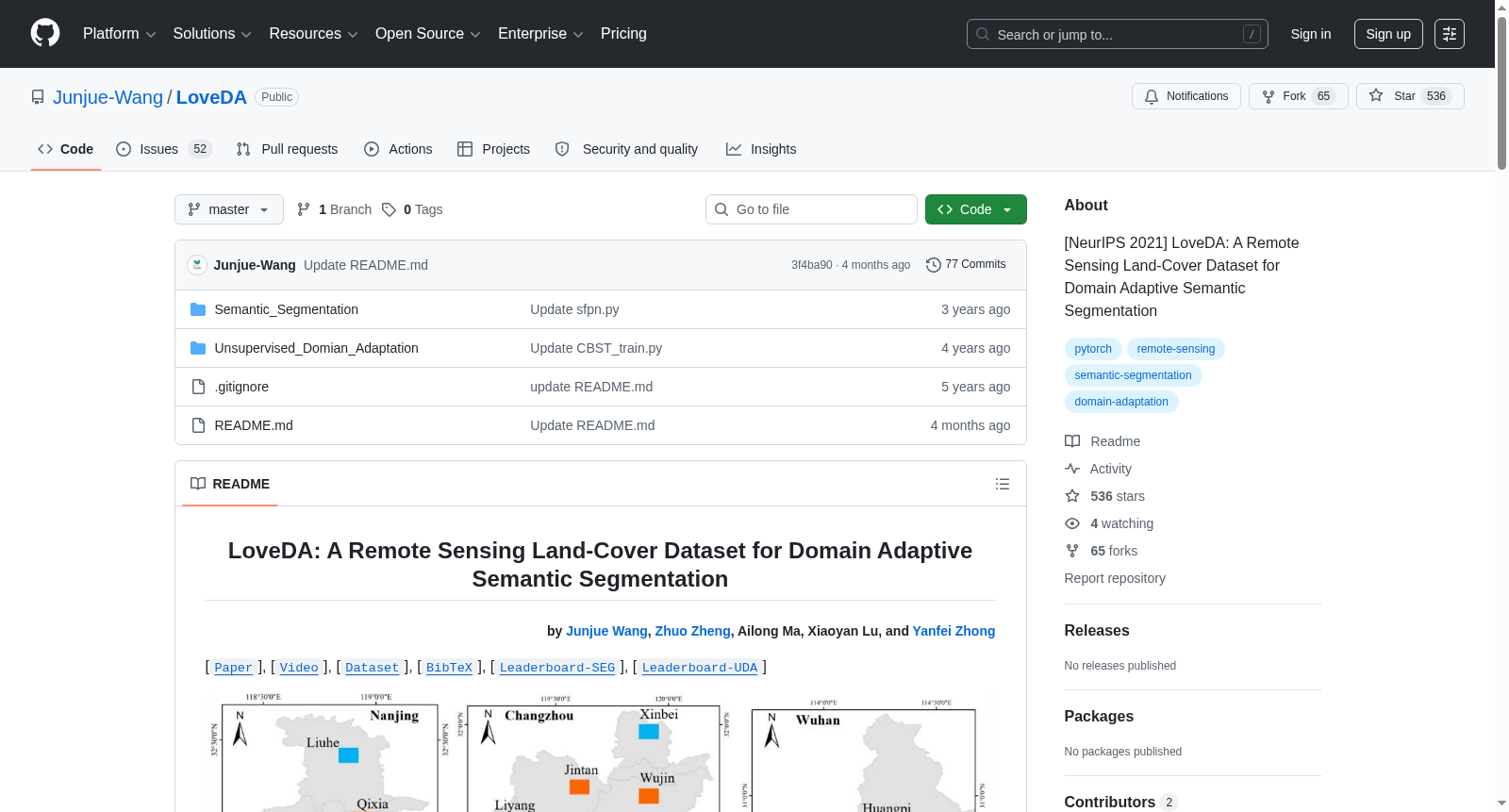Switch to the Projects tab
This screenshot has width=1509, height=812.
[494, 149]
